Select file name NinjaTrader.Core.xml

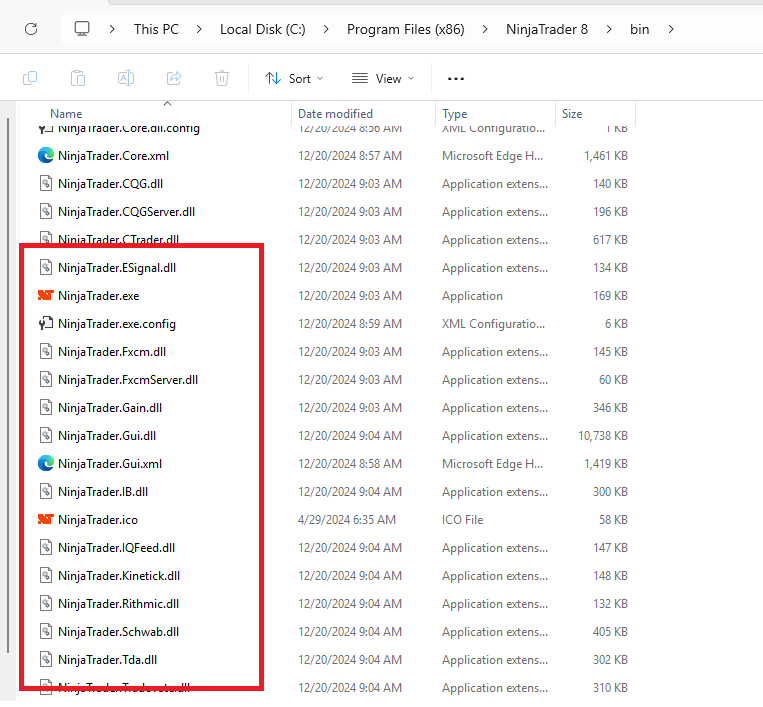click(x=113, y=156)
